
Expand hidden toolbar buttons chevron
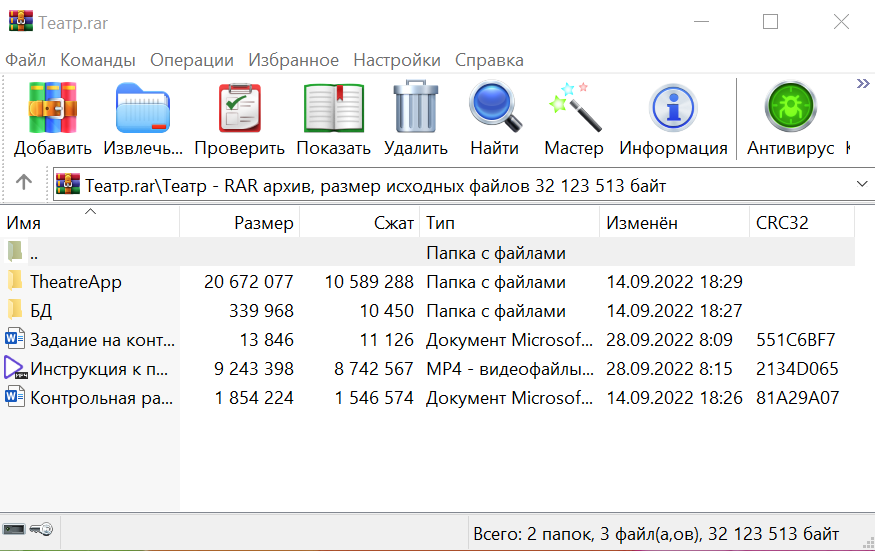point(863,84)
